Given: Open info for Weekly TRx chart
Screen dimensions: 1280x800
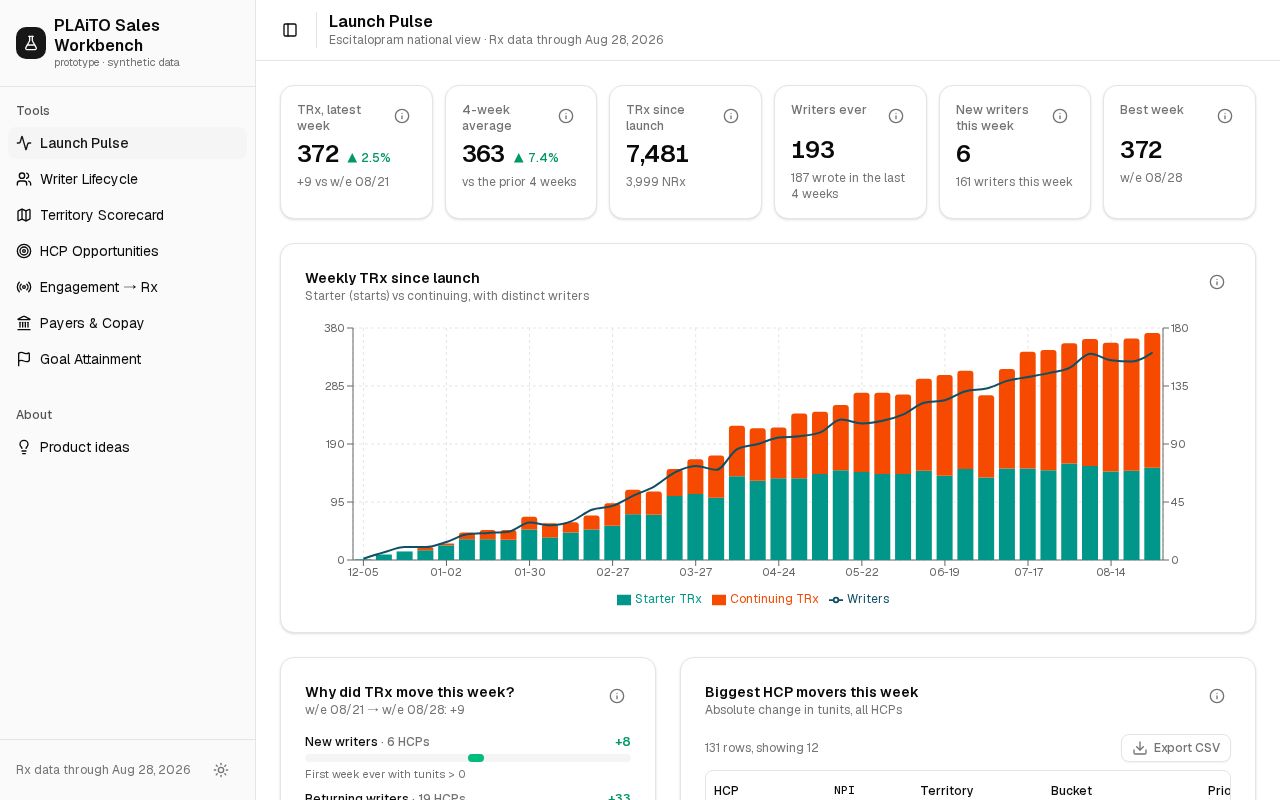Looking at the screenshot, I should coord(1217,282).
